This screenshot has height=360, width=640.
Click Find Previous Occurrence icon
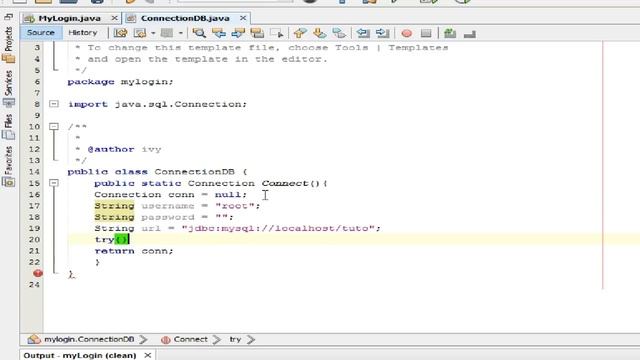click(219, 33)
